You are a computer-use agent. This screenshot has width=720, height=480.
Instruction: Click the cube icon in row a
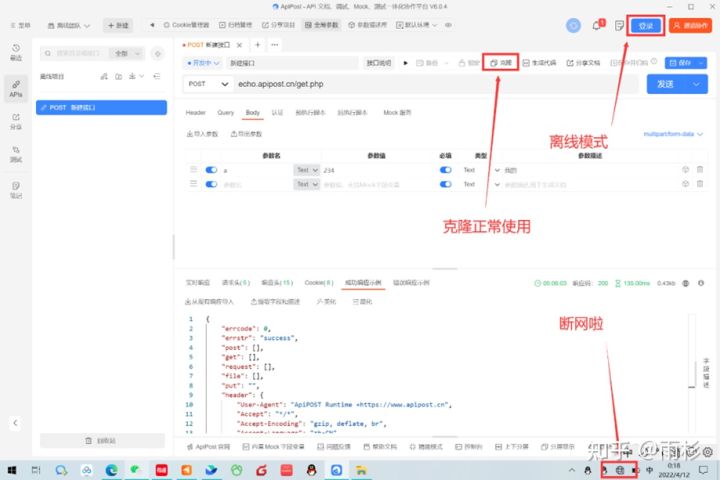tap(685, 169)
